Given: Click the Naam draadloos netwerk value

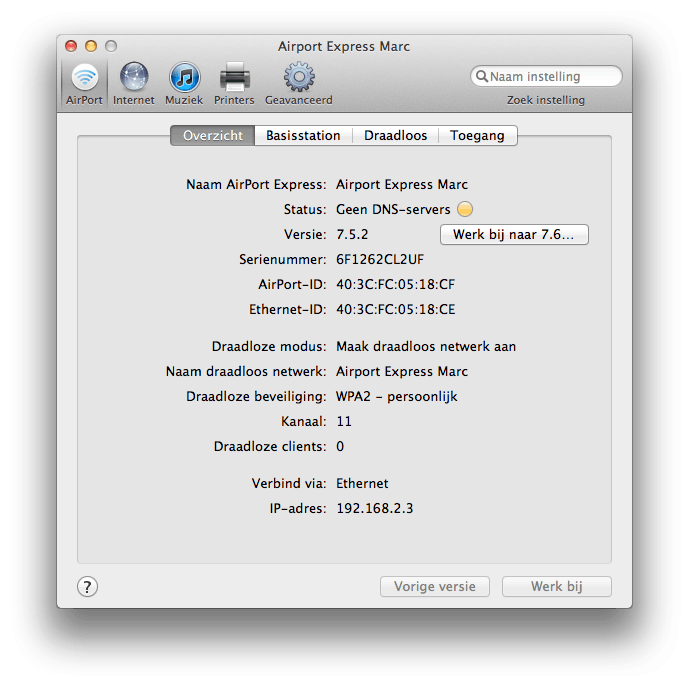Looking at the screenshot, I should (402, 371).
